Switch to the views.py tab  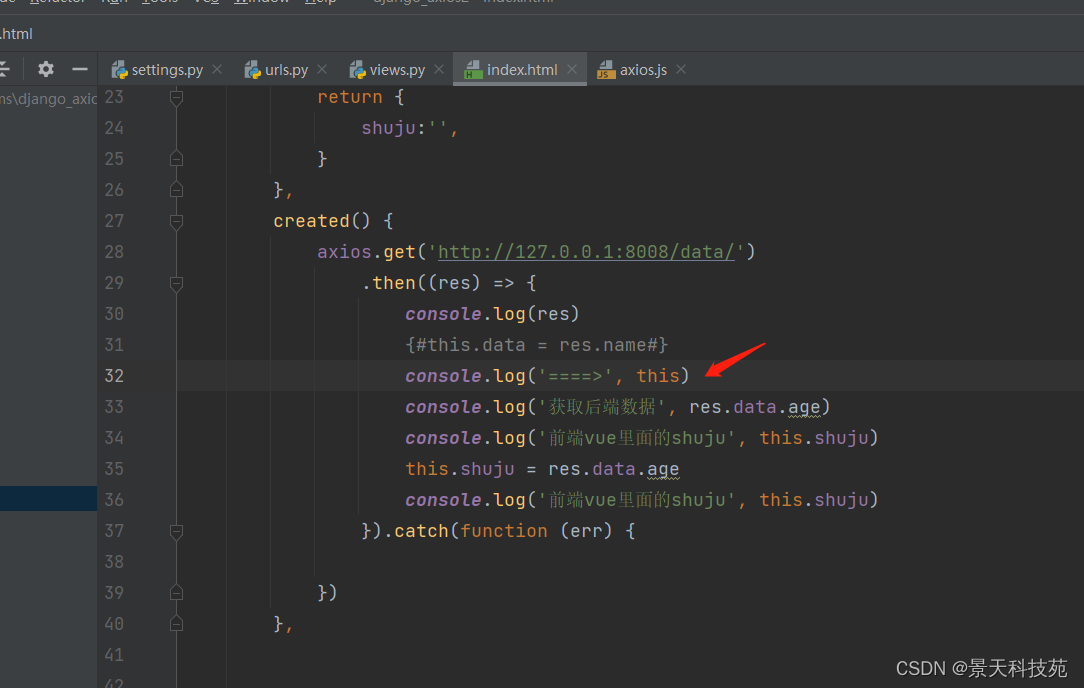(x=397, y=70)
